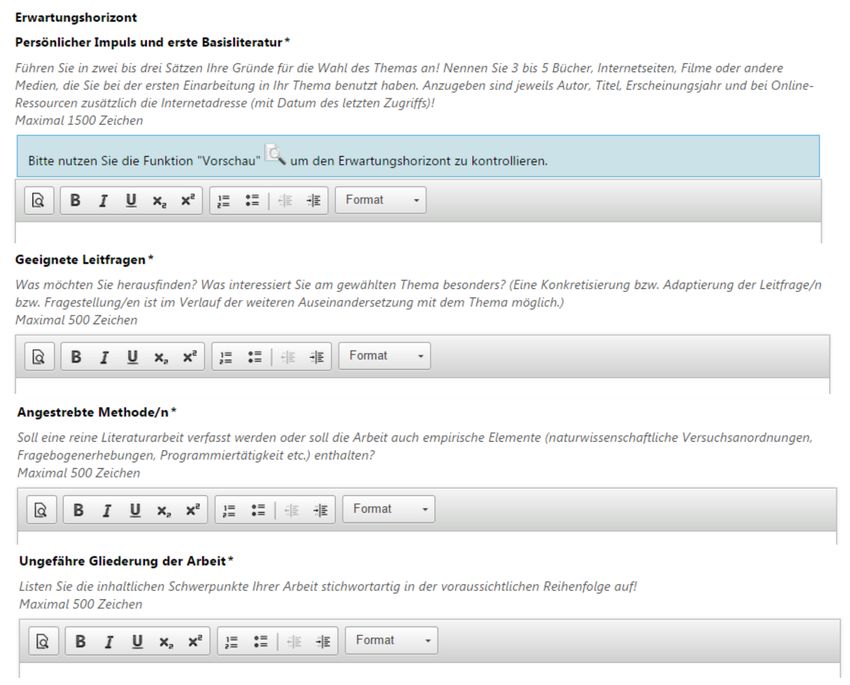Toggle bold in Ungefähre Gliederung editor
This screenshot has height=685, width=850.
coord(80,642)
